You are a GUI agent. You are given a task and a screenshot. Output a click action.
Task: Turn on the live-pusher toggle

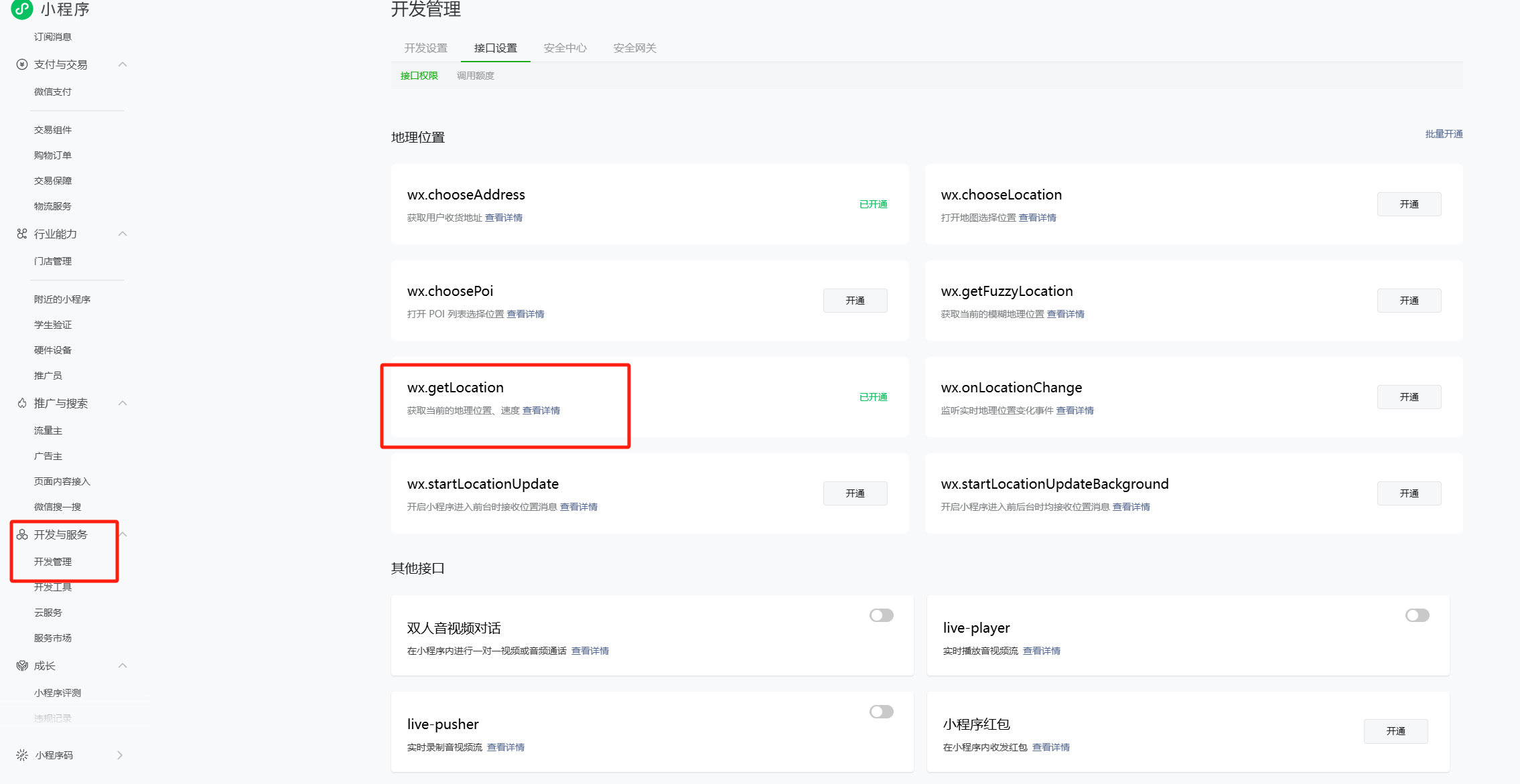click(x=881, y=712)
